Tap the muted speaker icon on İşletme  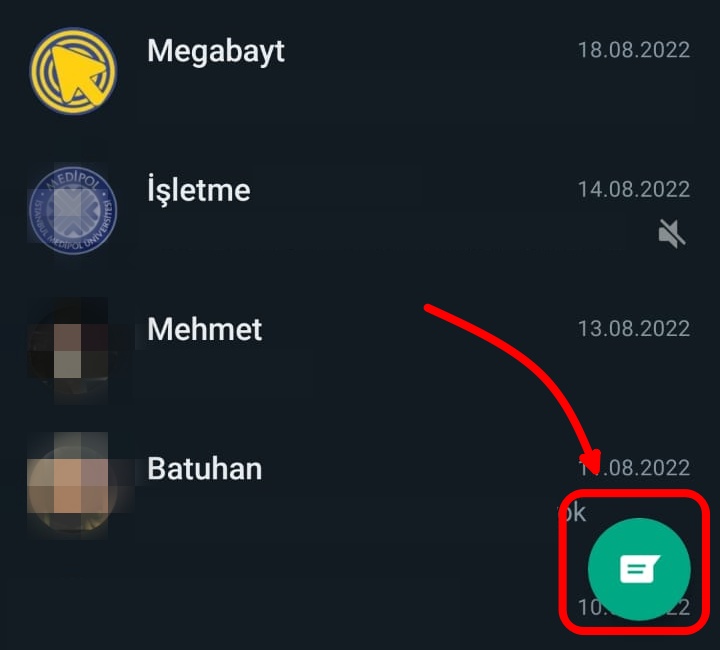(x=672, y=234)
